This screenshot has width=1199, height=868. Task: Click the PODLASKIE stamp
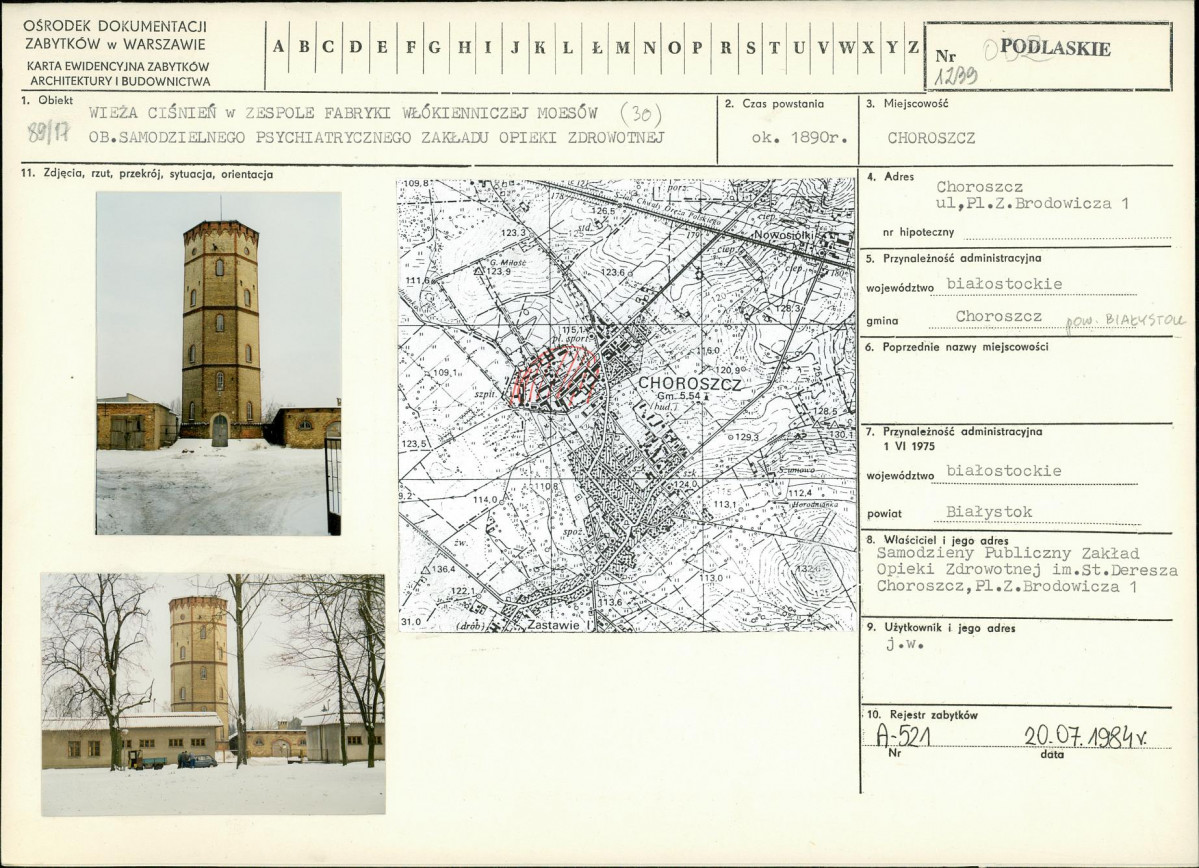pyautogui.click(x=1054, y=47)
